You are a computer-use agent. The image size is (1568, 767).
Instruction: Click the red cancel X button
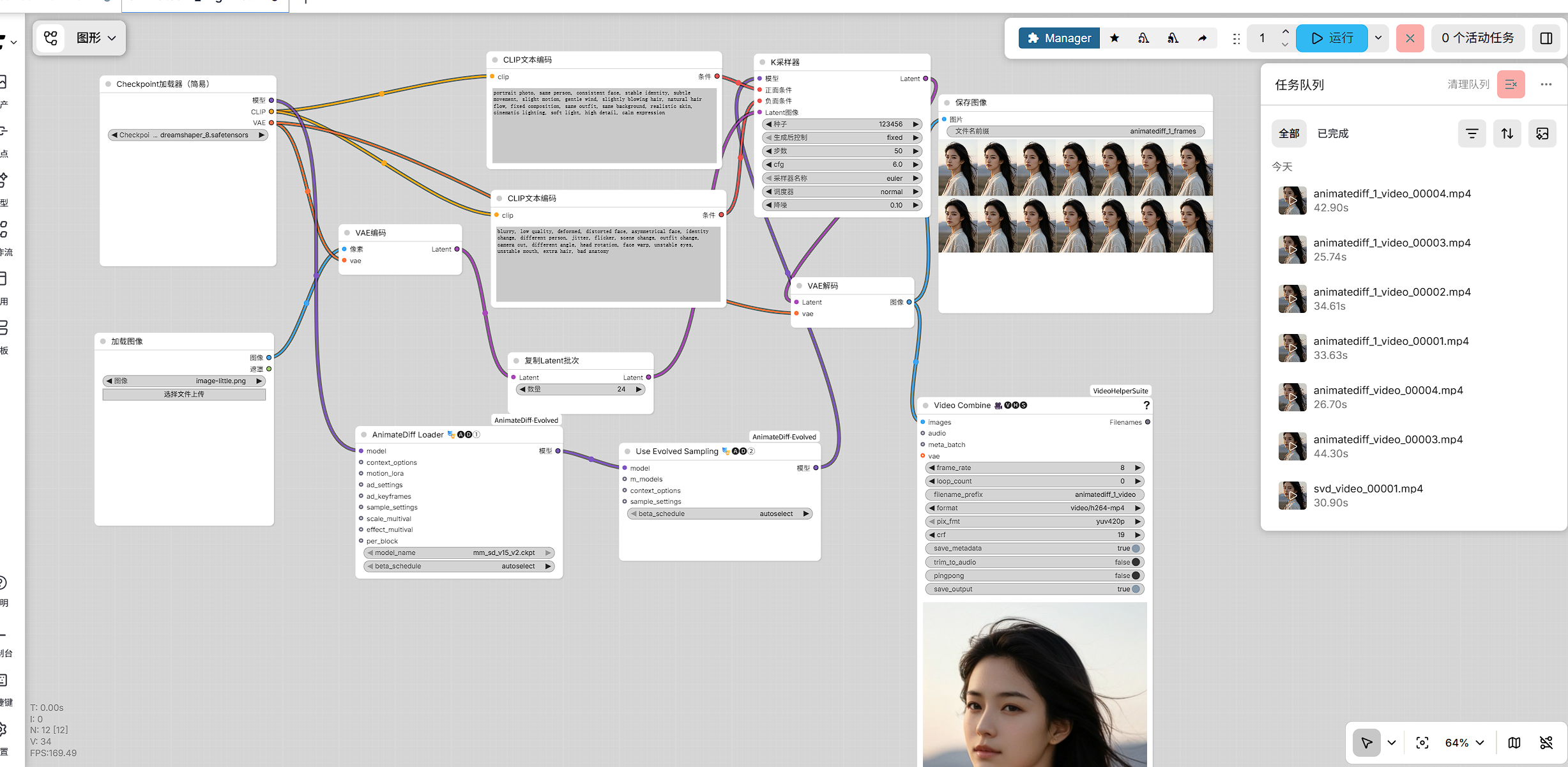coord(1410,38)
